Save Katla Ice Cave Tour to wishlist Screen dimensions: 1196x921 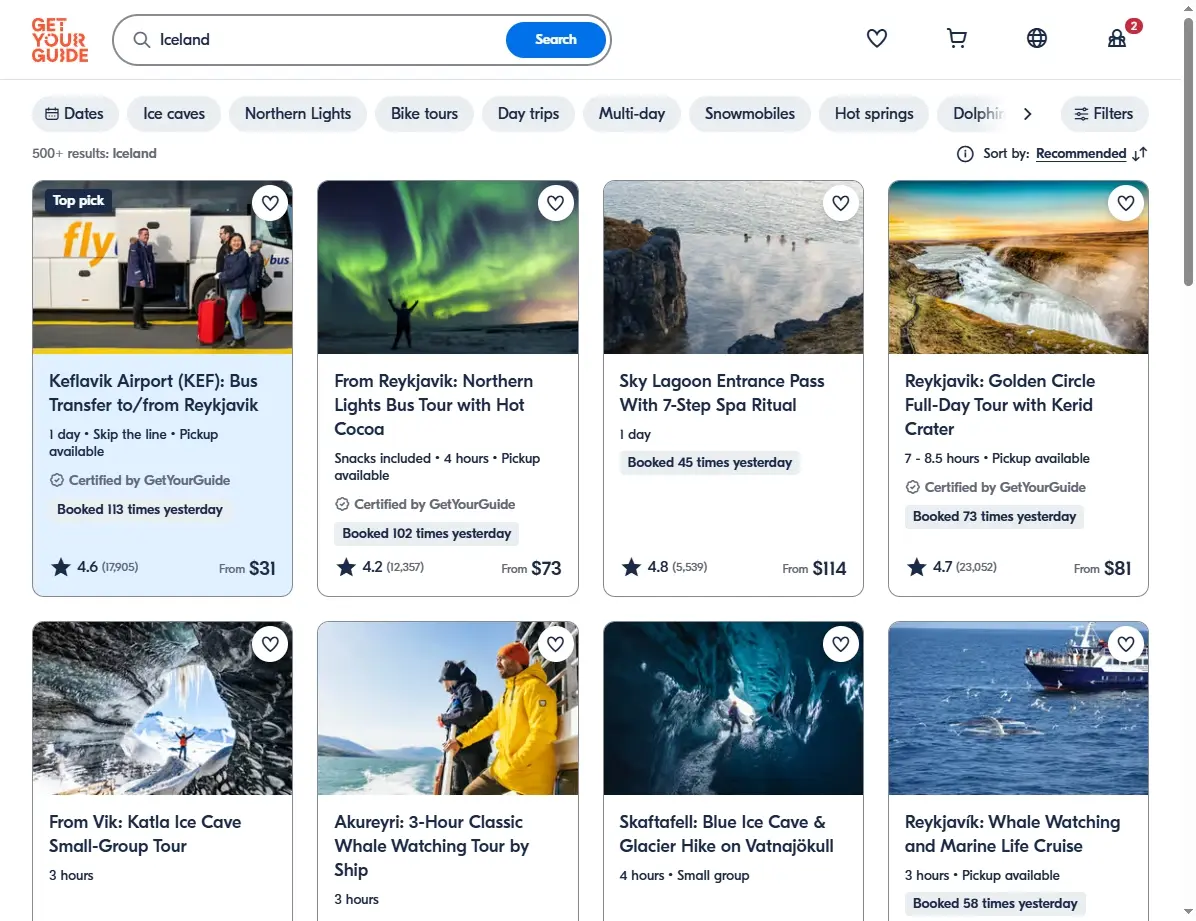click(x=270, y=644)
